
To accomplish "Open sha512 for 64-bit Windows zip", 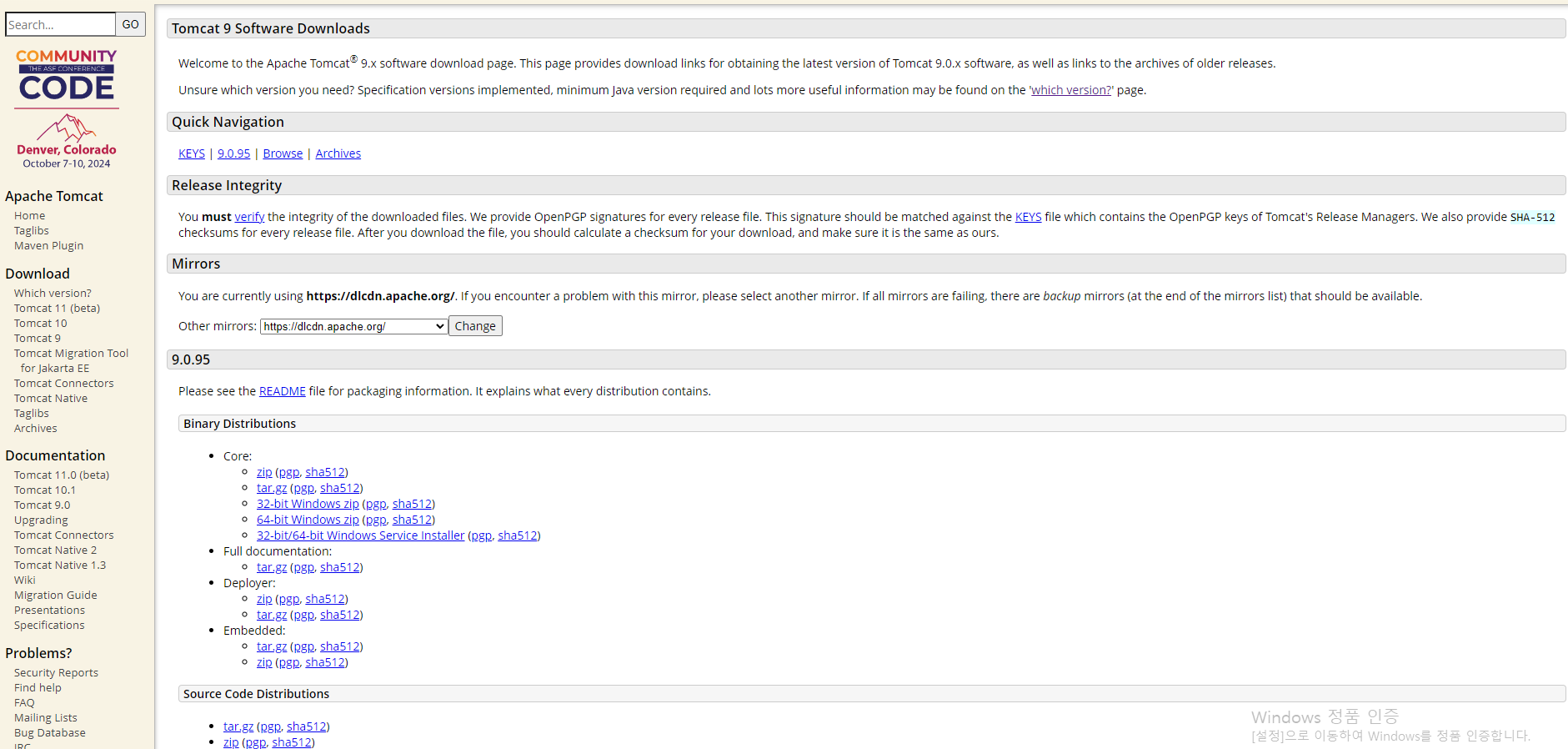I will [x=412, y=520].
